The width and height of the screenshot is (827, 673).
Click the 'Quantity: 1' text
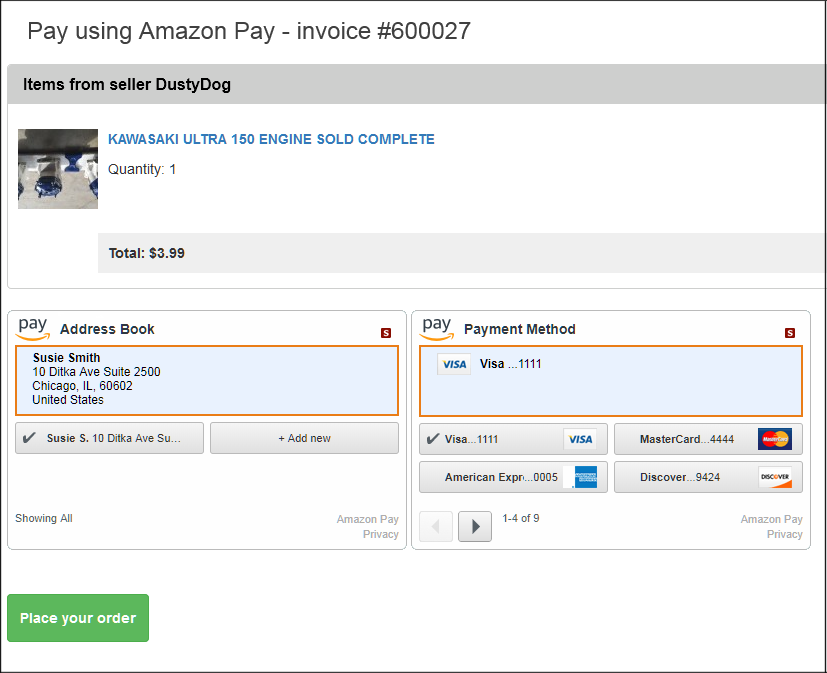(x=142, y=169)
